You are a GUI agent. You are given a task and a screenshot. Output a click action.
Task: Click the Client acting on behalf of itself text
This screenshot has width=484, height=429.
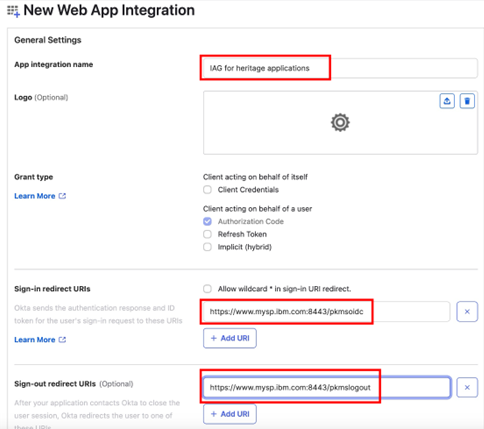(255, 177)
